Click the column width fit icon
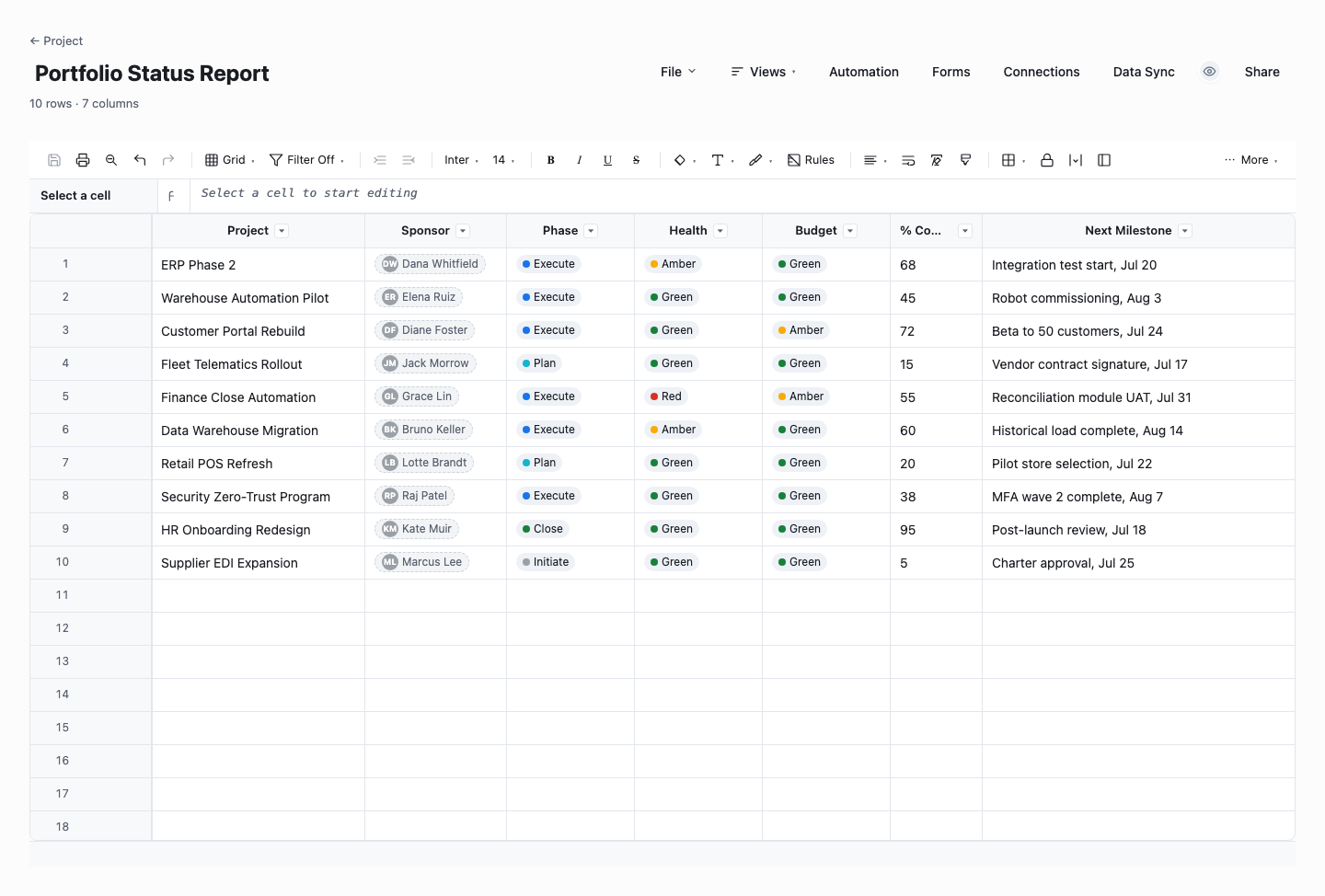This screenshot has height=896, width=1325. [x=1076, y=160]
